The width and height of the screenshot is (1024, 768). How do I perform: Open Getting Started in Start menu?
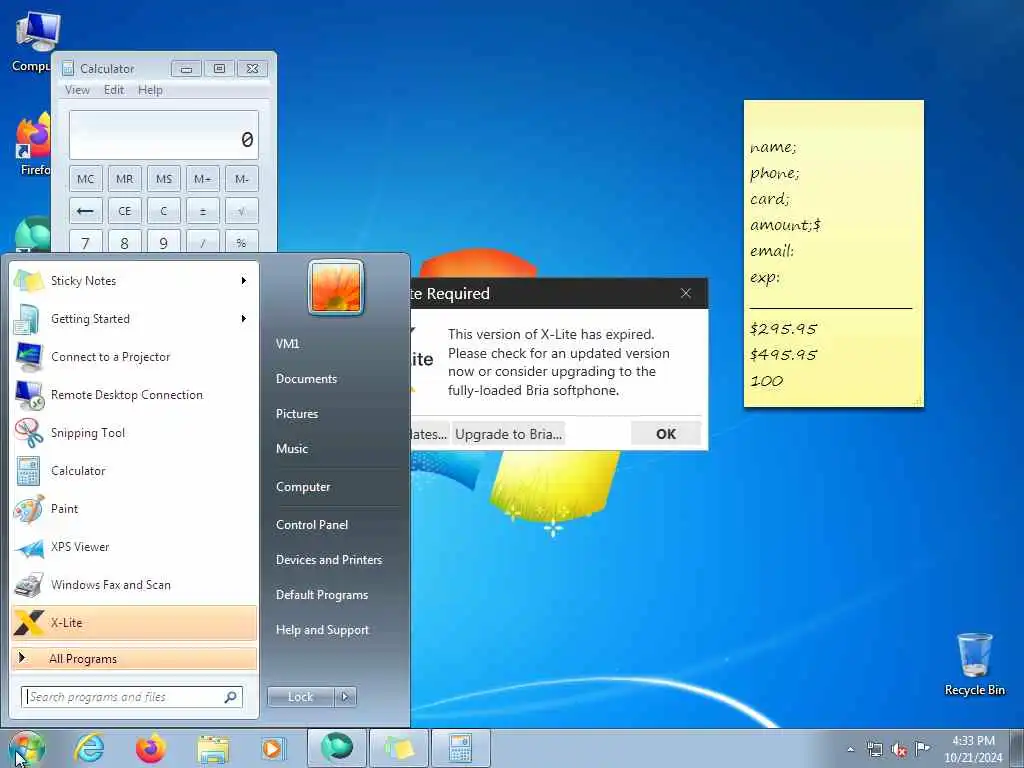pos(134,319)
